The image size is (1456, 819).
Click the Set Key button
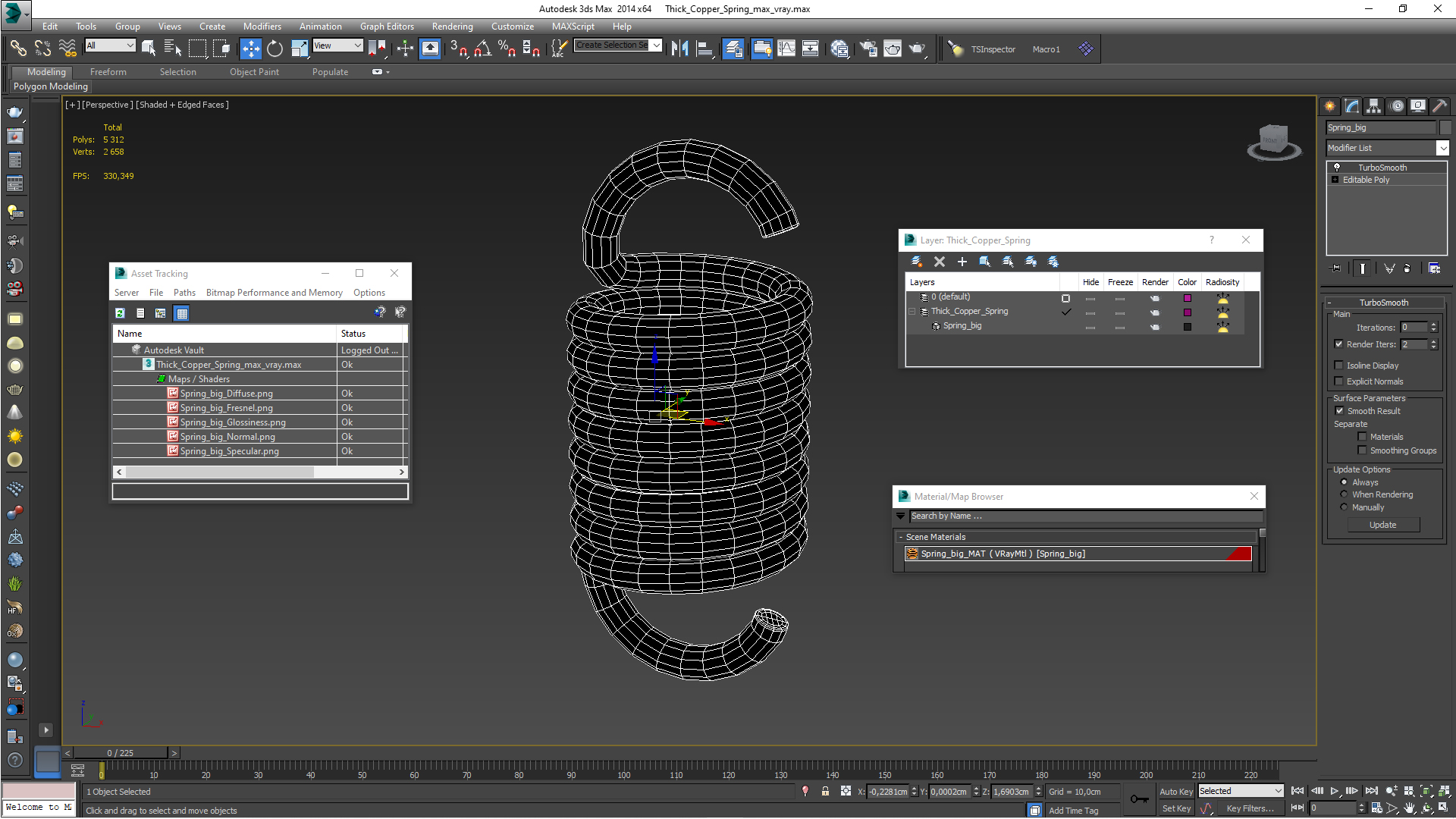click(1176, 808)
